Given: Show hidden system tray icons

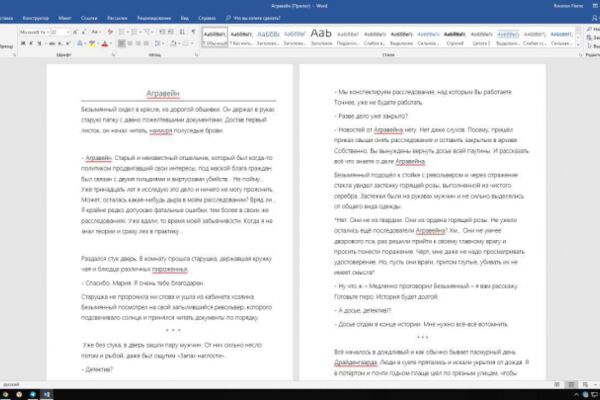Looking at the screenshot, I should (576, 394).
